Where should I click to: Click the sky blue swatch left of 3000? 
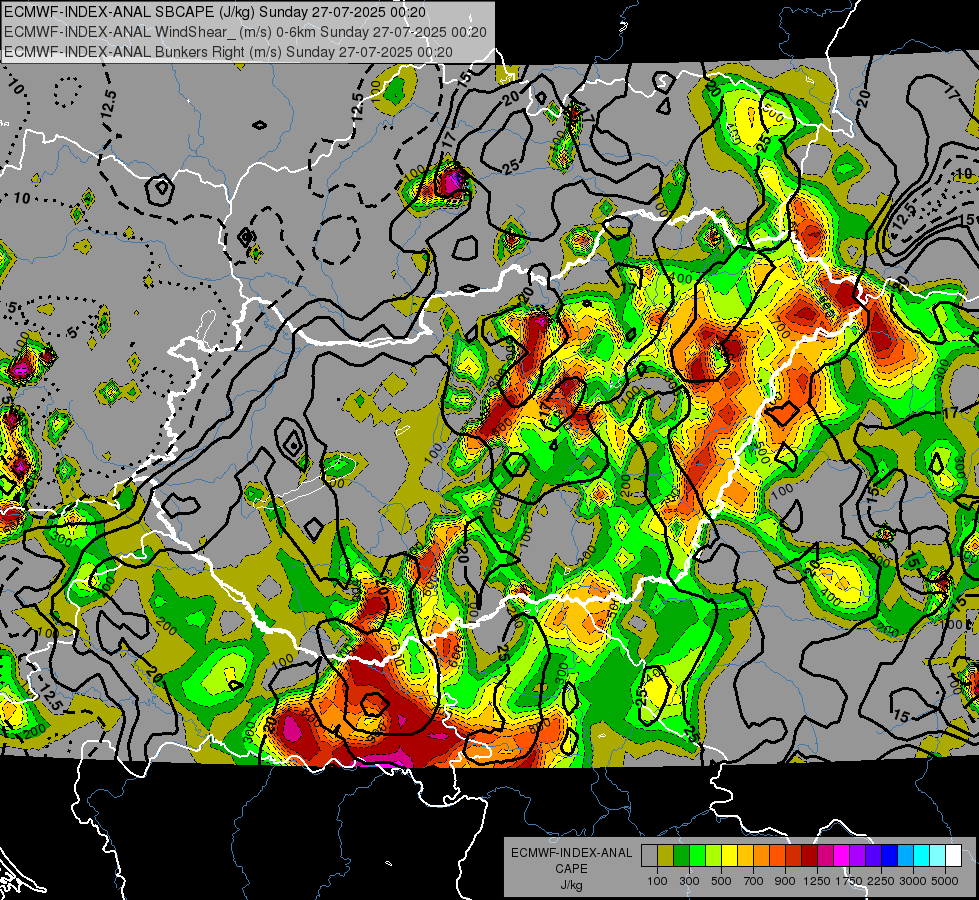click(x=905, y=856)
